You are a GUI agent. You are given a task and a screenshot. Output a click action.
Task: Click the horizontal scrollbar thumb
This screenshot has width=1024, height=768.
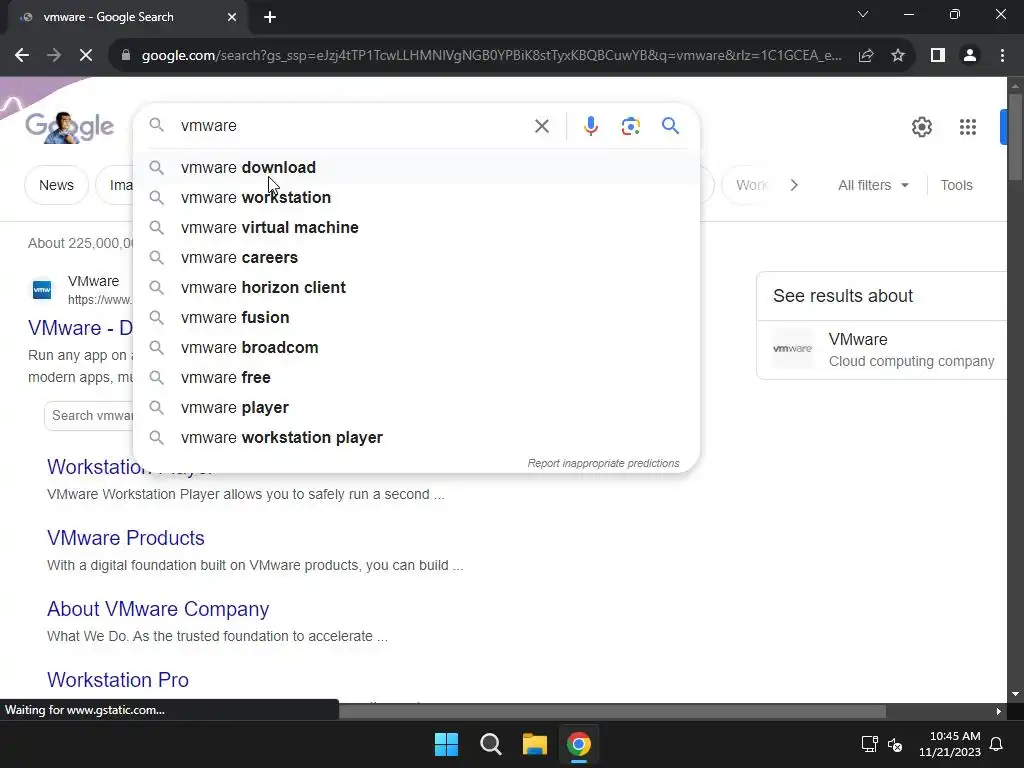(x=613, y=712)
